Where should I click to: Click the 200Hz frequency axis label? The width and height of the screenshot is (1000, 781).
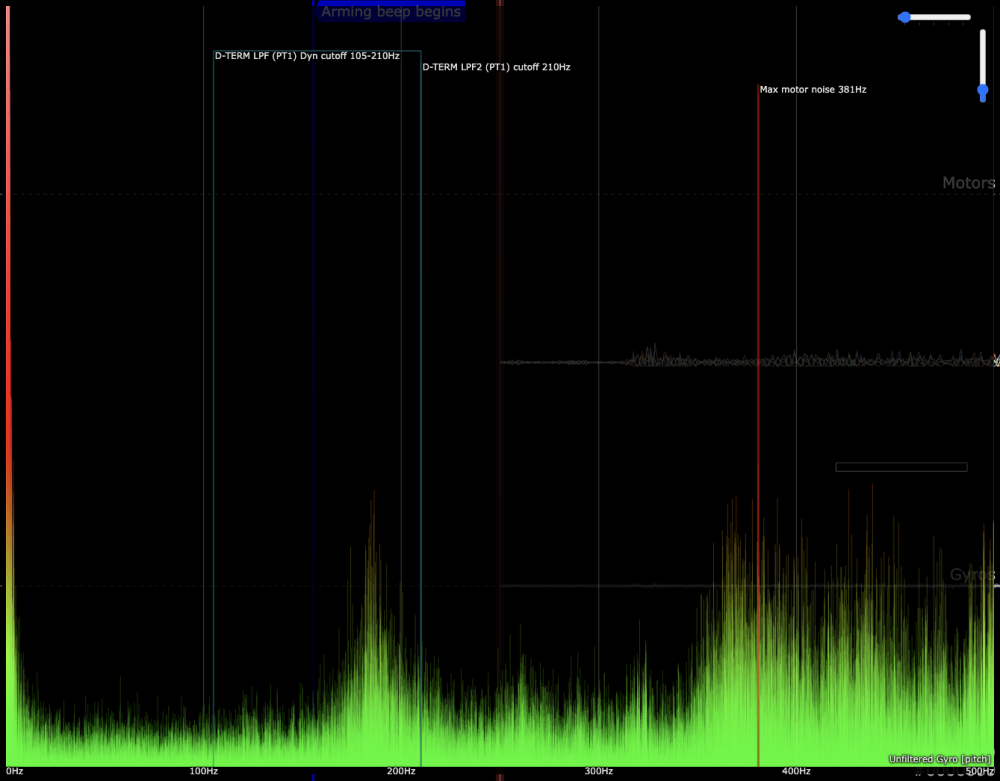pos(401,771)
